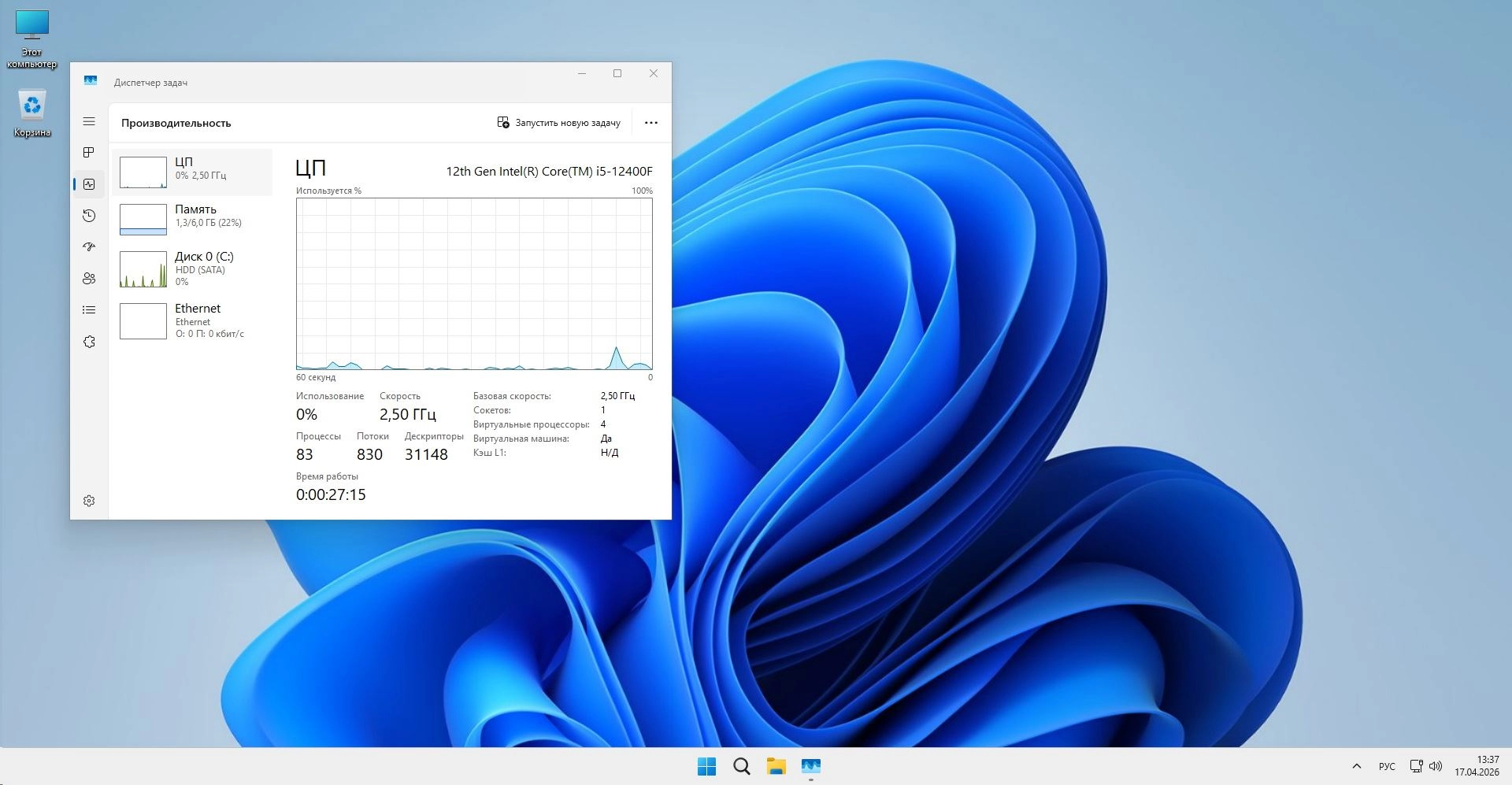Open the volume speaker tray icon
The width and height of the screenshot is (1512, 785).
[x=1436, y=766]
